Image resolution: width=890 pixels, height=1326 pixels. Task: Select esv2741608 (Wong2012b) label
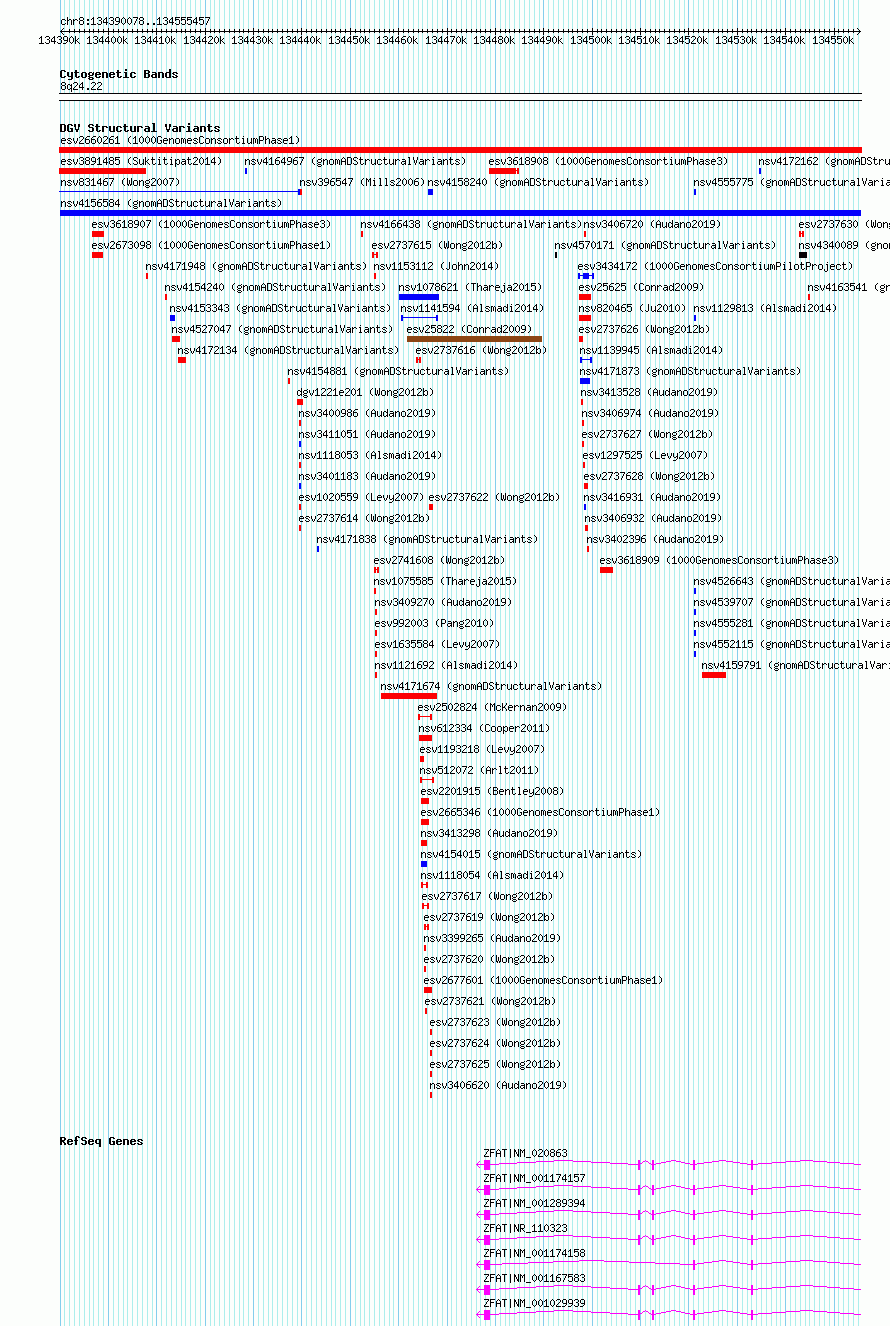pos(439,560)
